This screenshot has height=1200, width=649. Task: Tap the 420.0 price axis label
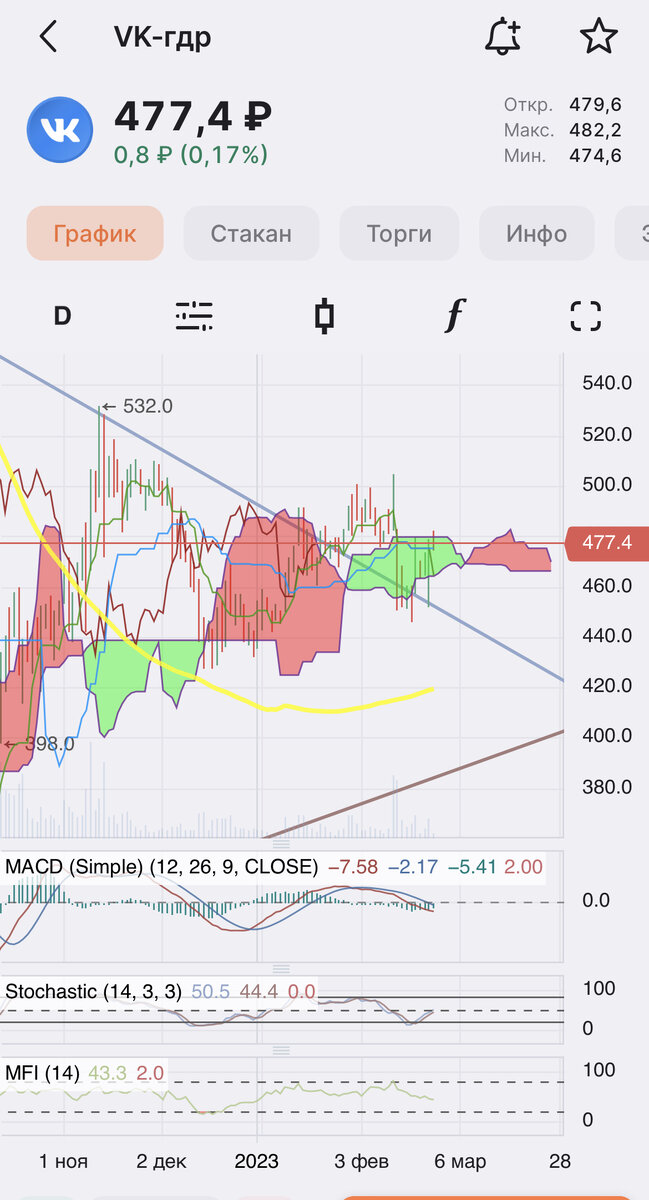607,685
